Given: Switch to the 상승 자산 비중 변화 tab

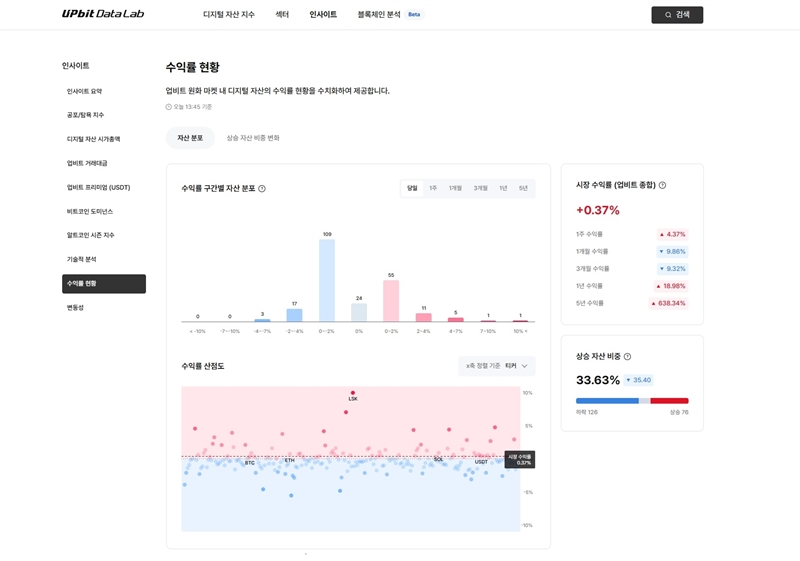Looking at the screenshot, I should [x=253, y=138].
